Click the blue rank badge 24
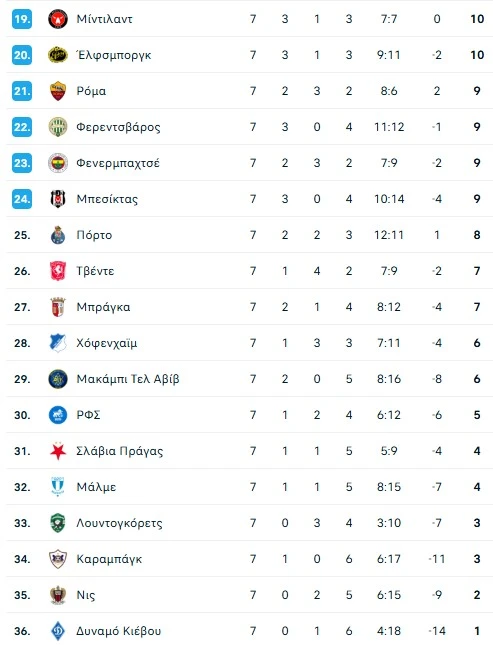 point(22,199)
